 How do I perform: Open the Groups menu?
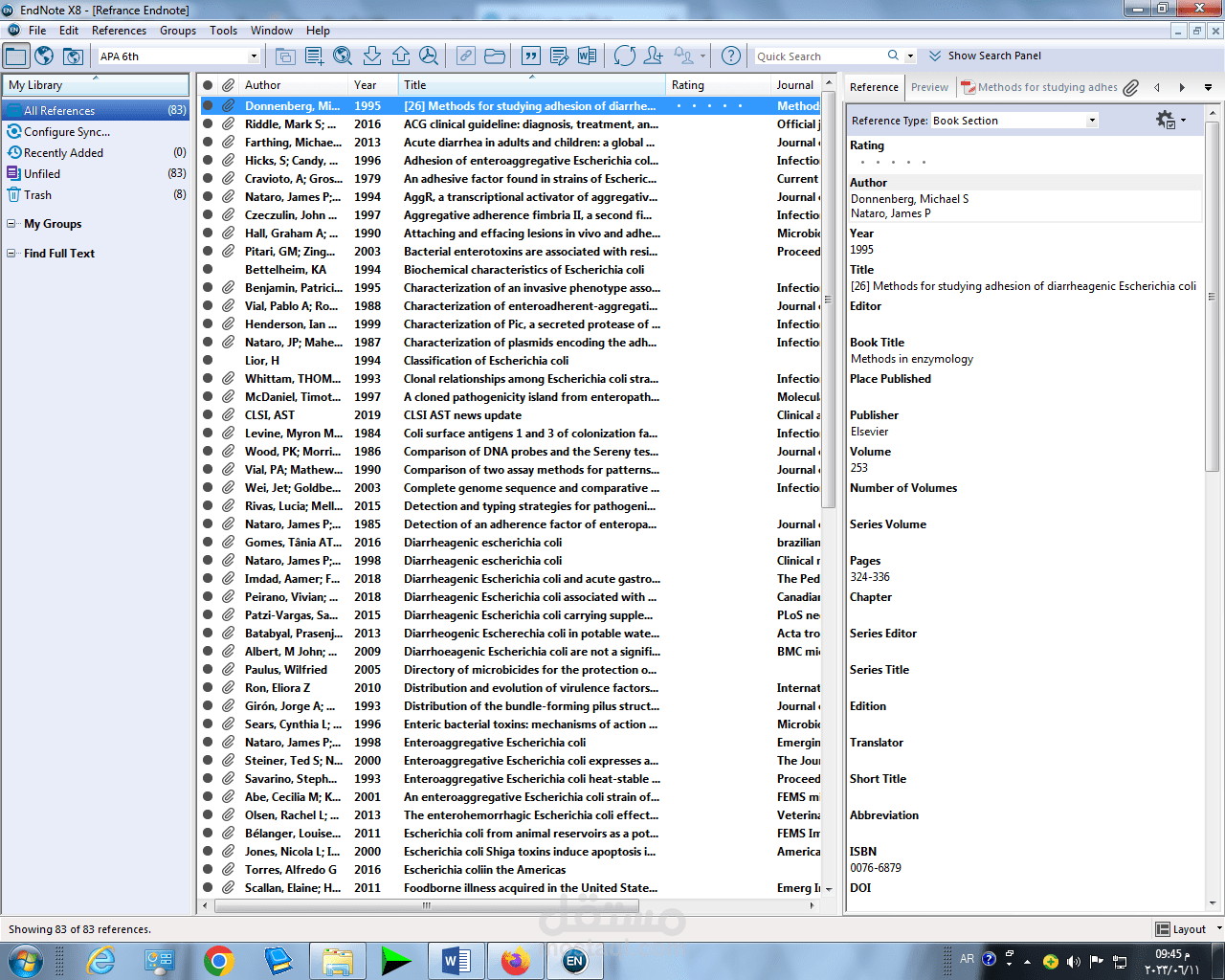178,31
